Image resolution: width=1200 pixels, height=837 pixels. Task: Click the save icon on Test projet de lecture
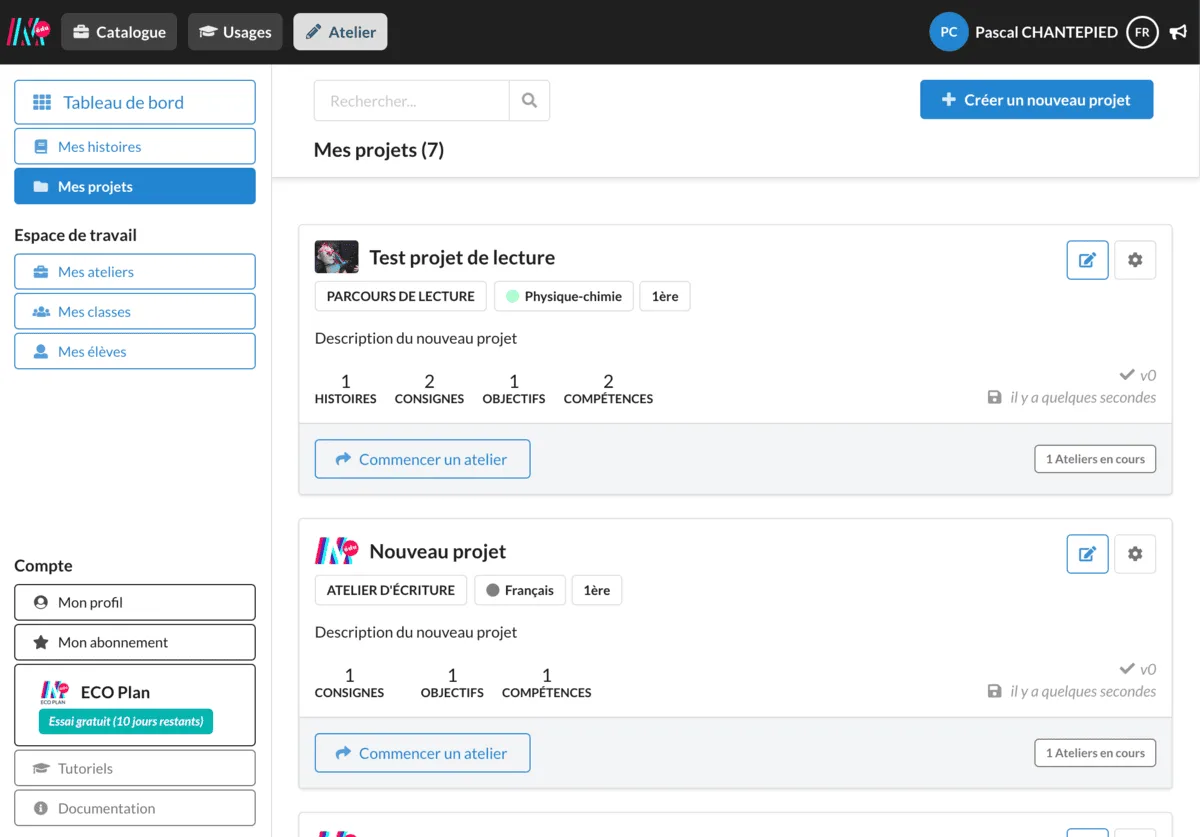pos(994,397)
